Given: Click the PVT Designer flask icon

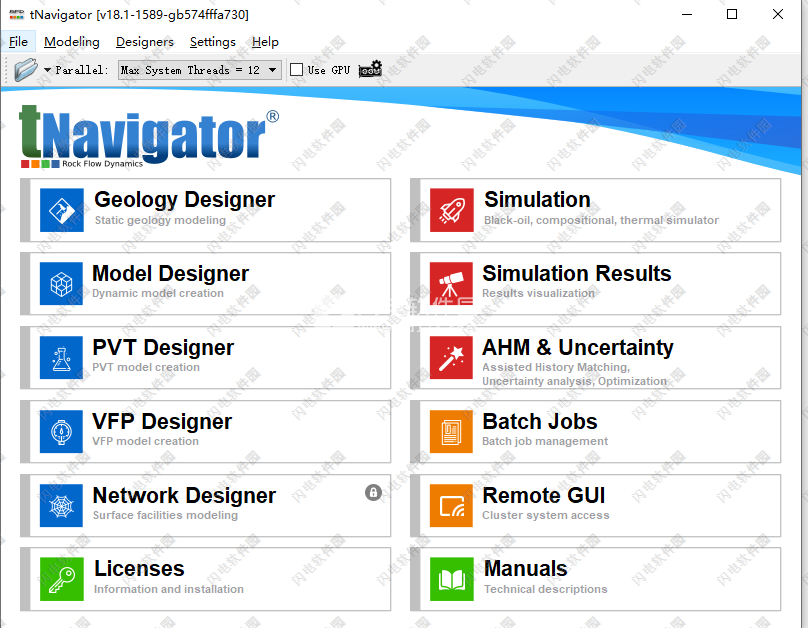Looking at the screenshot, I should (x=61, y=358).
